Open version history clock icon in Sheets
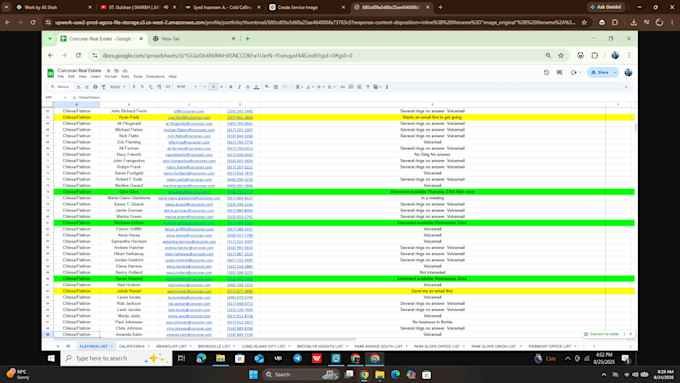The image size is (680, 383). (x=546, y=72)
